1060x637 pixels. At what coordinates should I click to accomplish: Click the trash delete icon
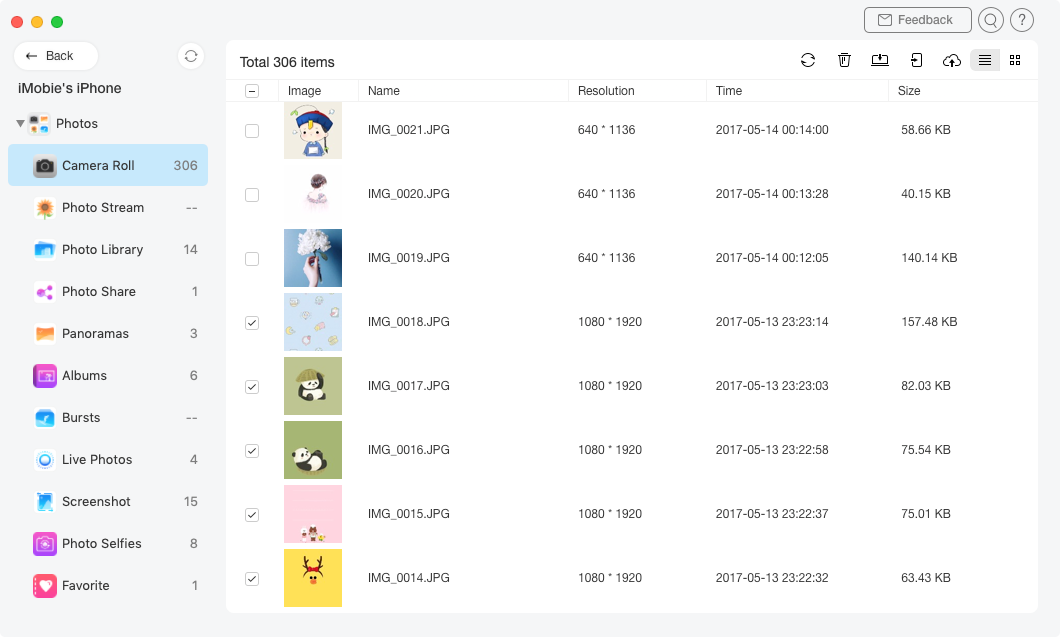point(844,61)
